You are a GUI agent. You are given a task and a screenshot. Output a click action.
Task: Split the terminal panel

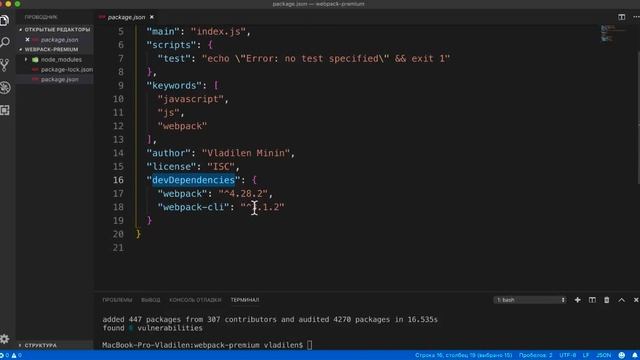(x=592, y=300)
